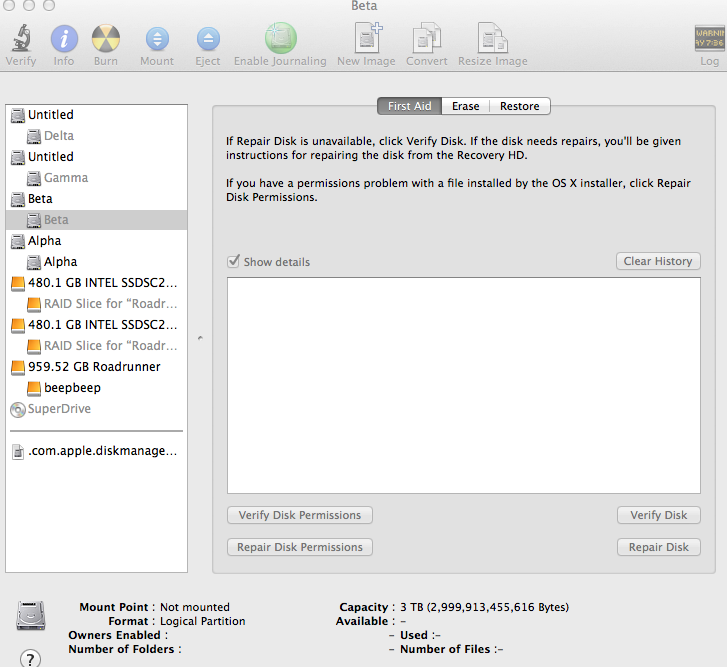Image resolution: width=727 pixels, height=667 pixels.
Task: Create a New Image from toolbar
Action: pos(367,38)
